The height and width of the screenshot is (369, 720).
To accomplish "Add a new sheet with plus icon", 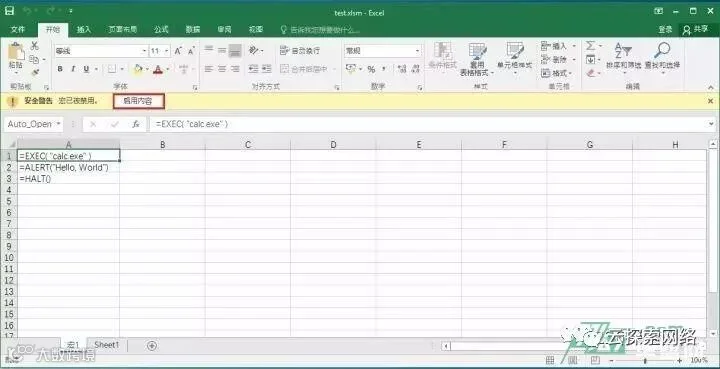I will (152, 345).
